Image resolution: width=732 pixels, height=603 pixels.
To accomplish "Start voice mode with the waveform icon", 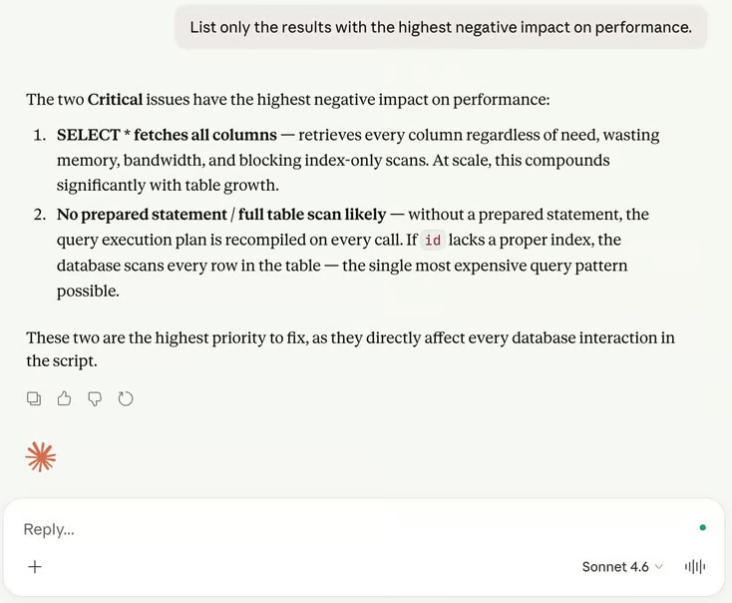I will pyautogui.click(x=695, y=567).
